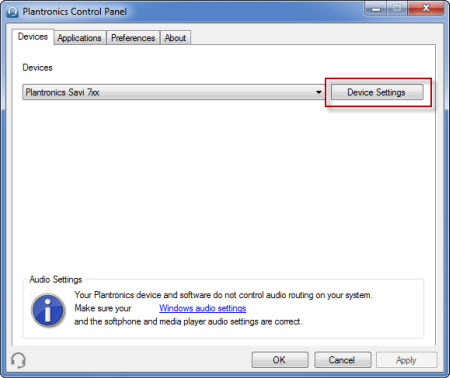Click the greyed Apply button
The width and height of the screenshot is (450, 378).
[406, 360]
